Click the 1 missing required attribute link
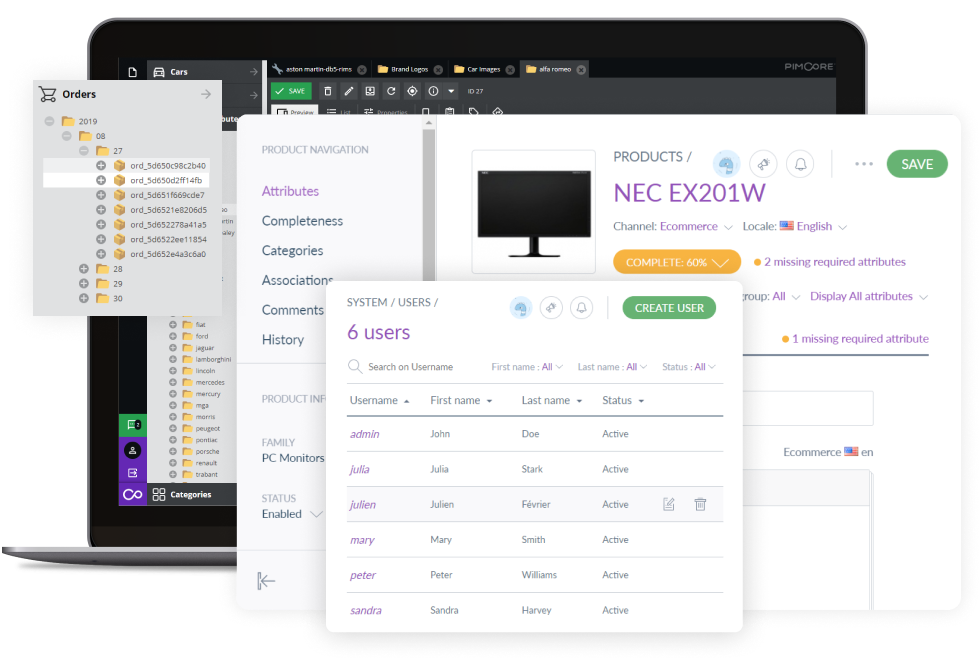Image resolution: width=980 pixels, height=660 pixels. pos(860,339)
